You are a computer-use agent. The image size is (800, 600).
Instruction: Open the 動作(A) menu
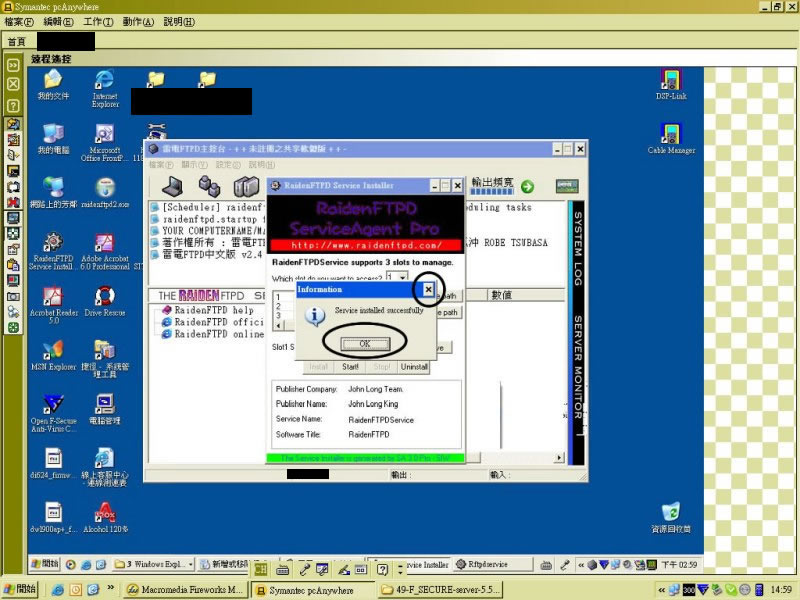(x=138, y=22)
